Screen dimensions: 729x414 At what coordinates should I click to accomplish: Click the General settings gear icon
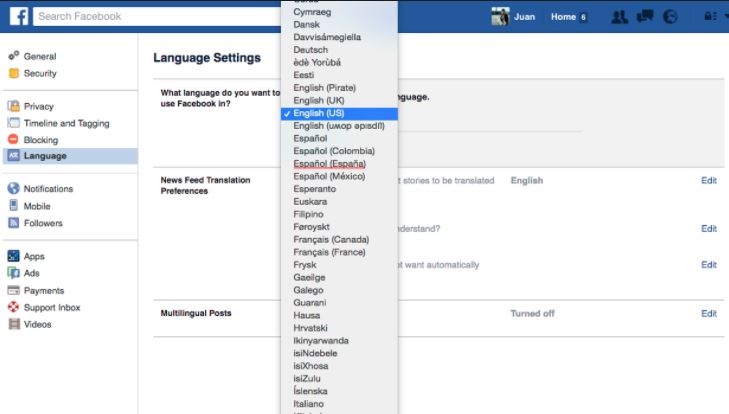[x=13, y=56]
